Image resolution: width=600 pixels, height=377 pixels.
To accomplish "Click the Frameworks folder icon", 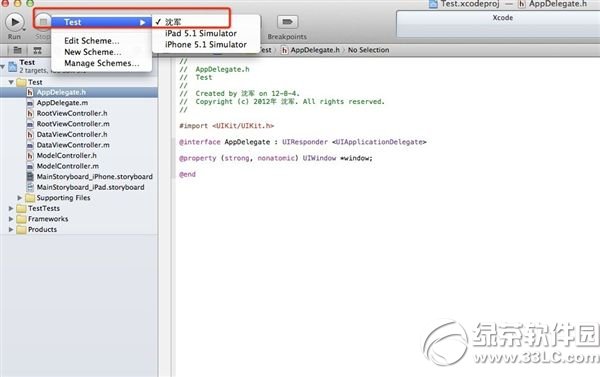I will [x=21, y=219].
